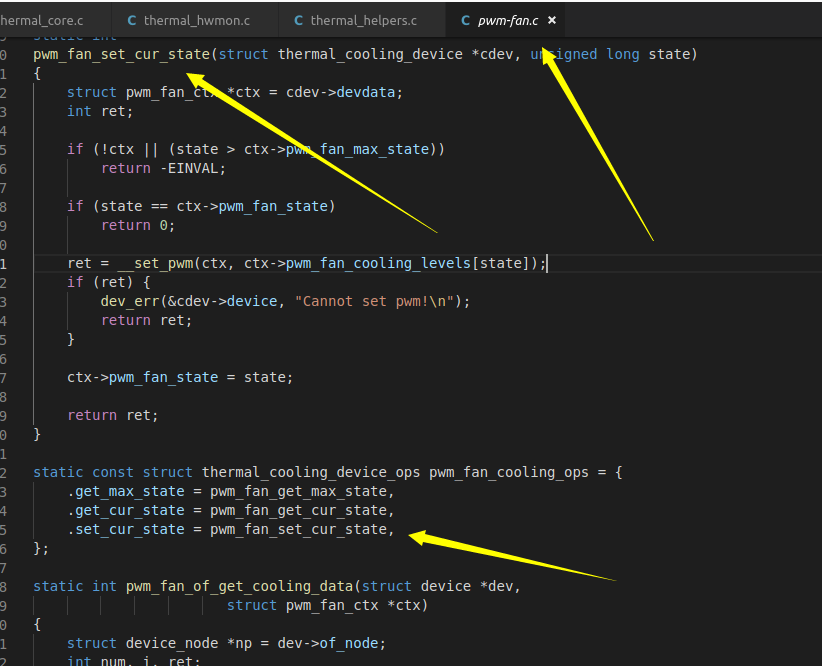Image resolution: width=822 pixels, height=666 pixels.
Task: Click pwm_fan_cooling_levels array reference
Action: (x=379, y=263)
